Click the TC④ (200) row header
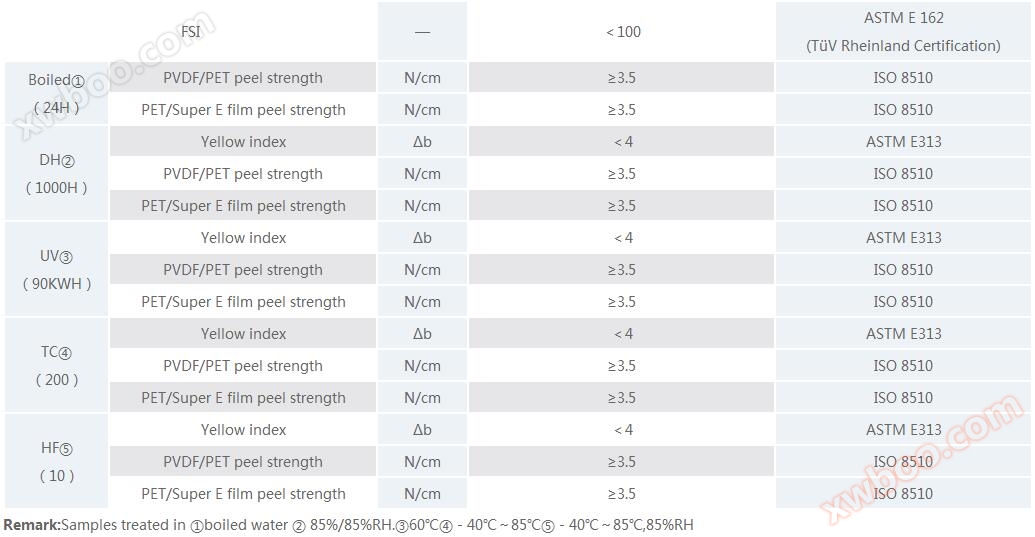Screen dimensions: 1035x537 (x=56, y=365)
